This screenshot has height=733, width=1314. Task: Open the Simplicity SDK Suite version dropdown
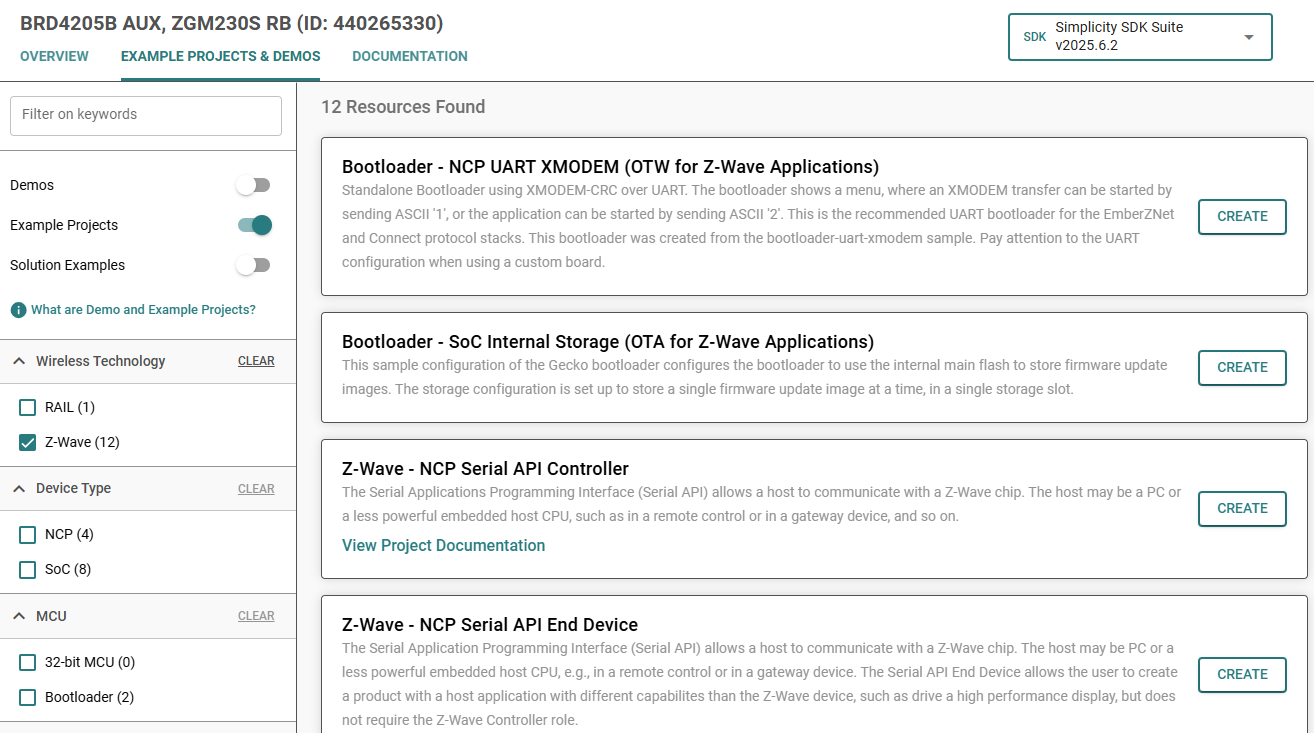(x=1247, y=36)
